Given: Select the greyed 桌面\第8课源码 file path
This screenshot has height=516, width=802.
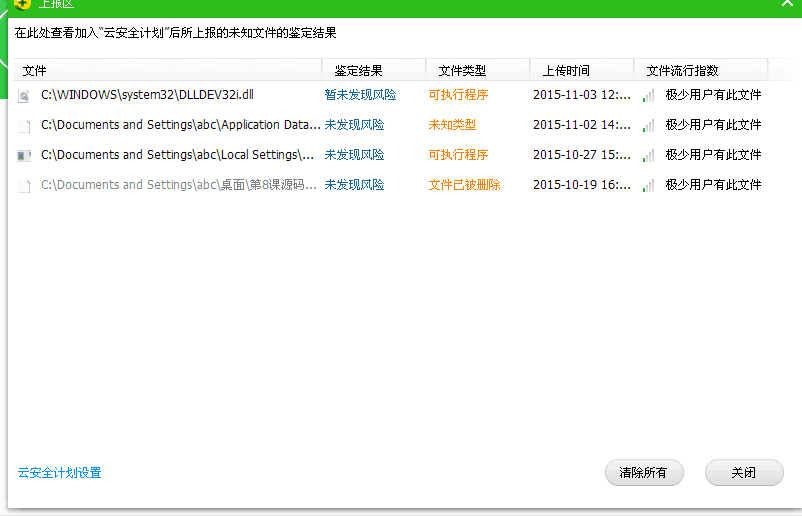Looking at the screenshot, I should pyautogui.click(x=179, y=185).
